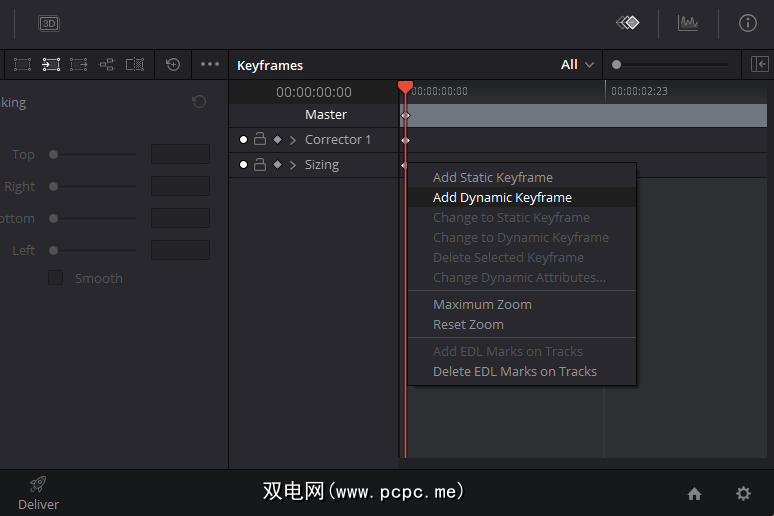Toggle Corrector 1 track lock
The width and height of the screenshot is (774, 516).
click(260, 140)
